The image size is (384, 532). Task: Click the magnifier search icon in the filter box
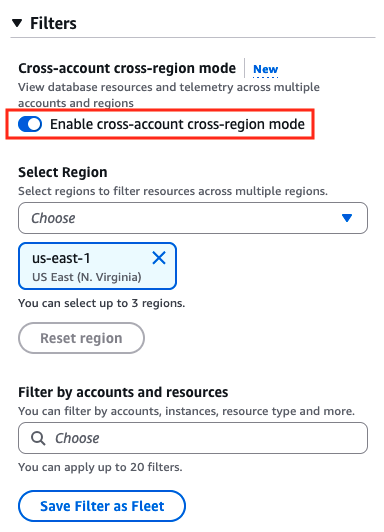pyautogui.click(x=38, y=438)
